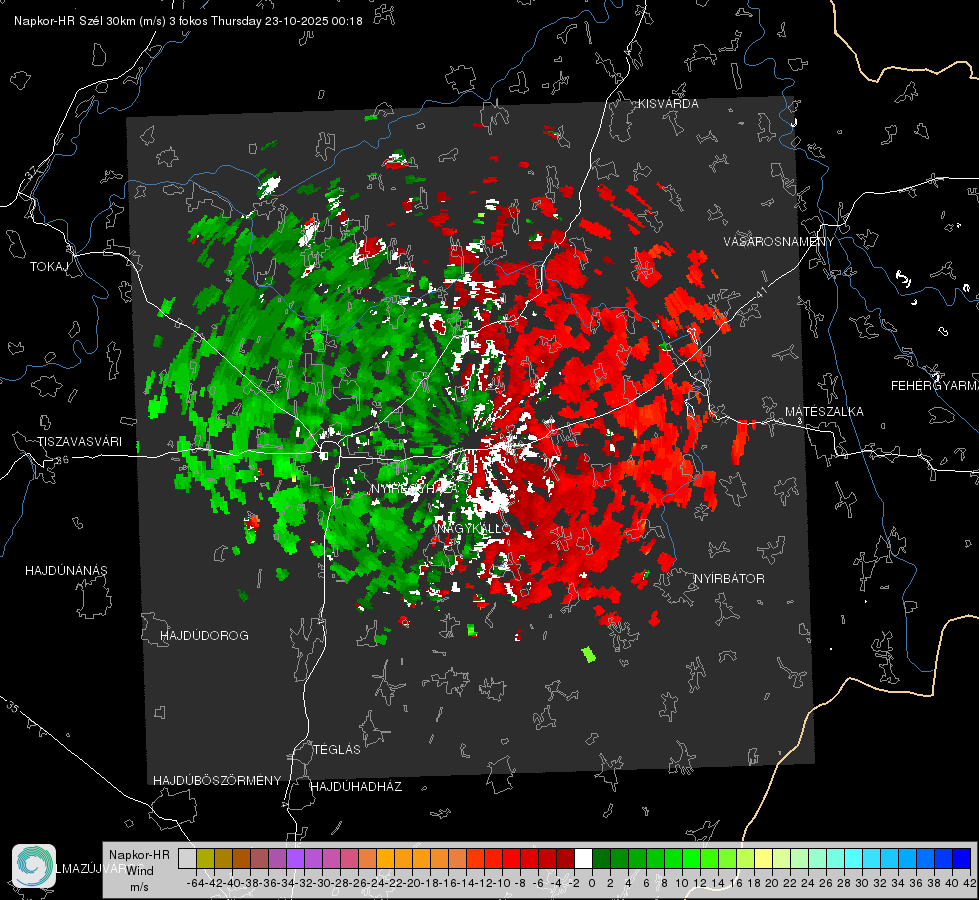Pick the dark green swatch between 0 and 2

[x=601, y=858]
